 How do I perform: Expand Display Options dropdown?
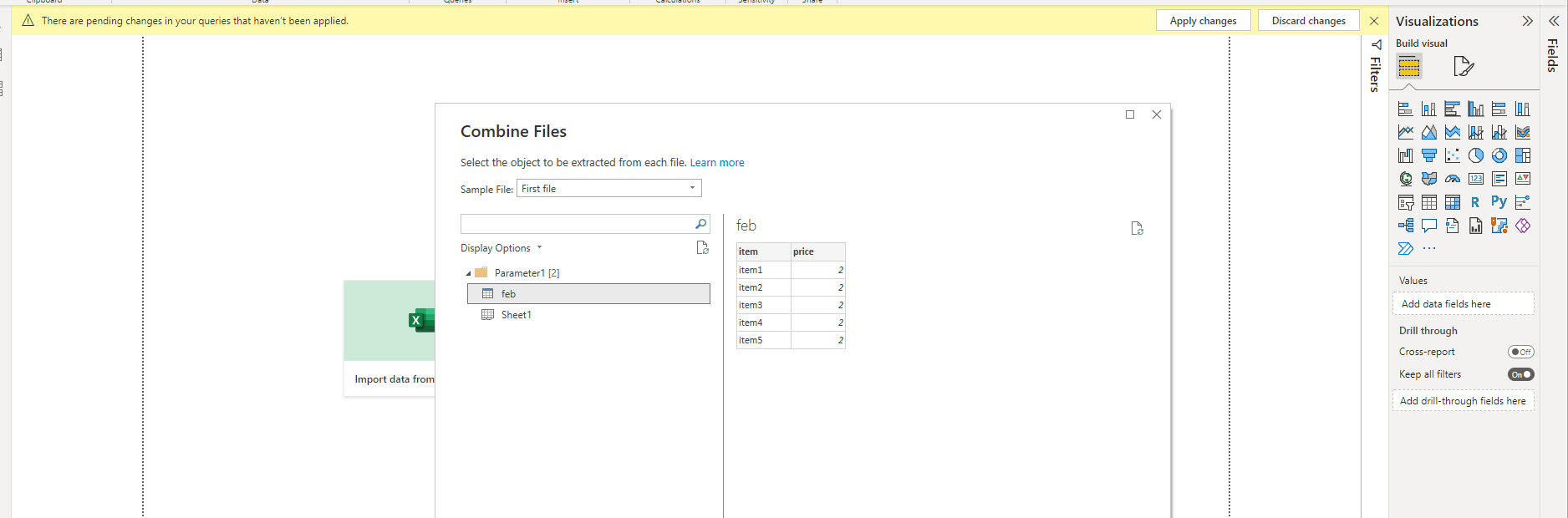pos(501,248)
